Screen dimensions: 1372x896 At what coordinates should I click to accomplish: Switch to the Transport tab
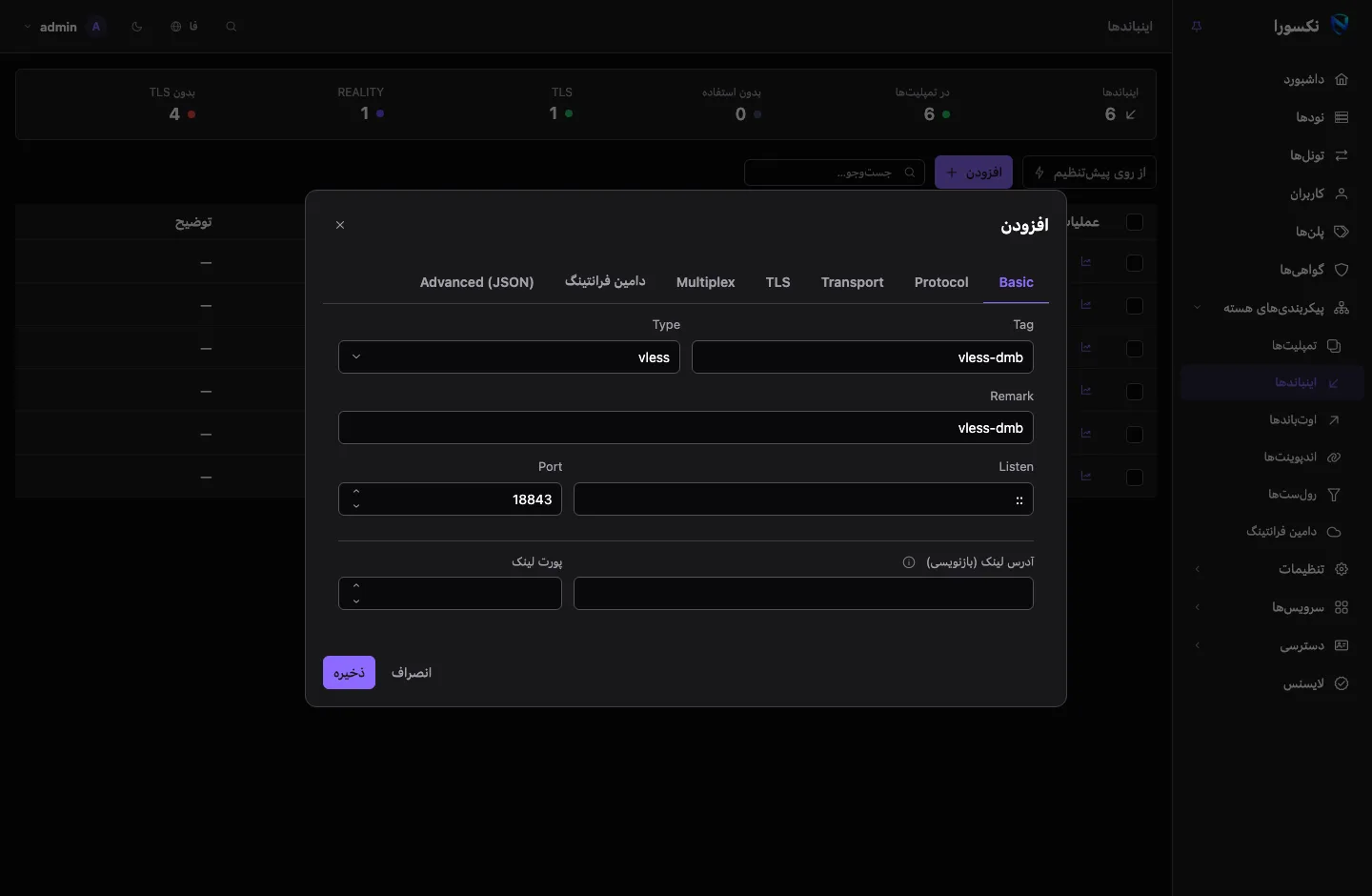(x=853, y=282)
